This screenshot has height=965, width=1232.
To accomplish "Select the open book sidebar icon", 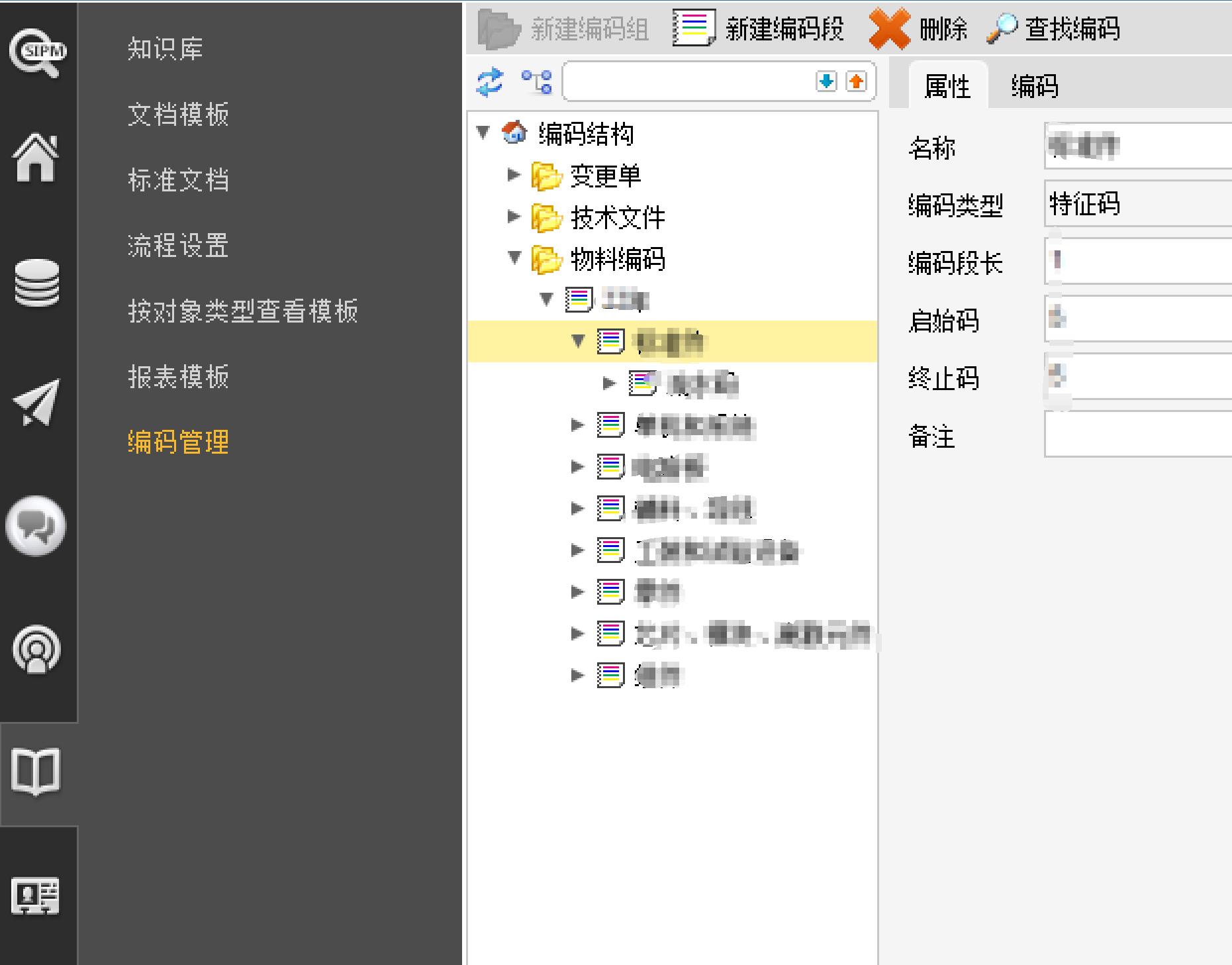I will (x=36, y=772).
